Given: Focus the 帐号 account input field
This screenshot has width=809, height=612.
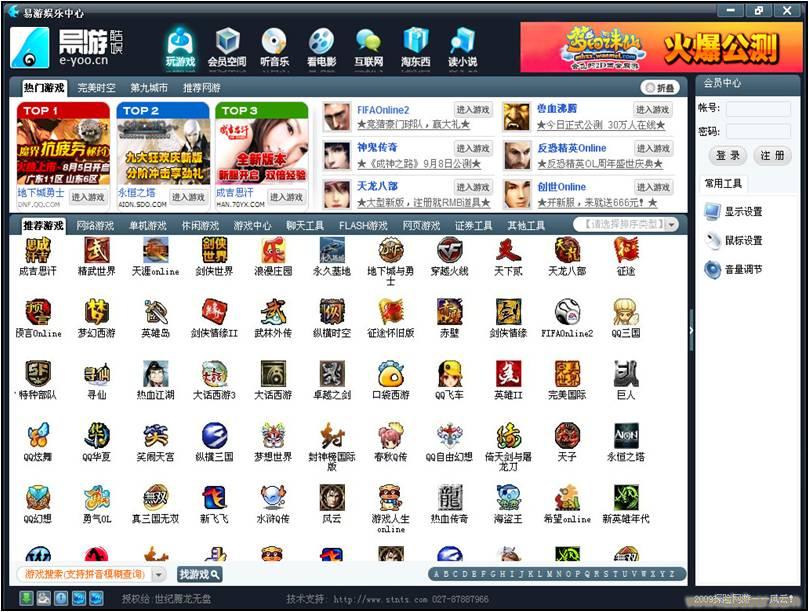Looking at the screenshot, I should coord(758,108).
